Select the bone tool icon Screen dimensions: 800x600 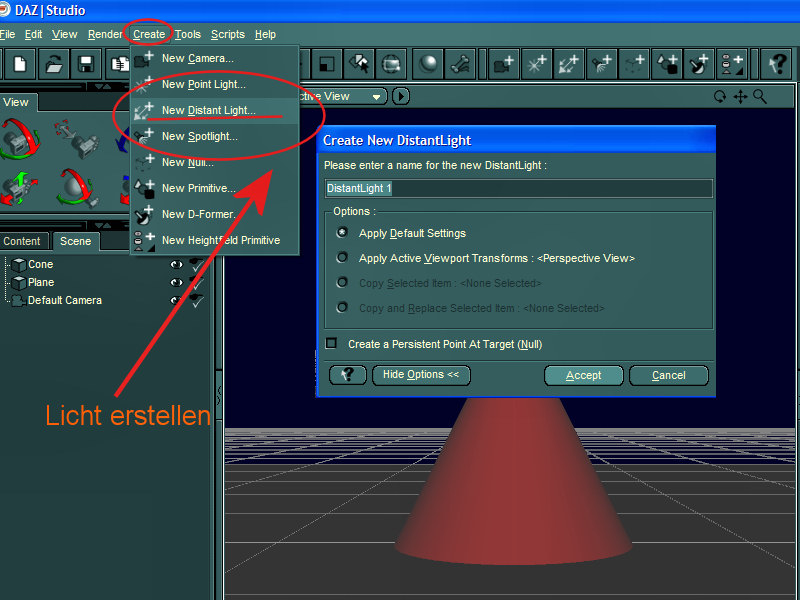460,64
